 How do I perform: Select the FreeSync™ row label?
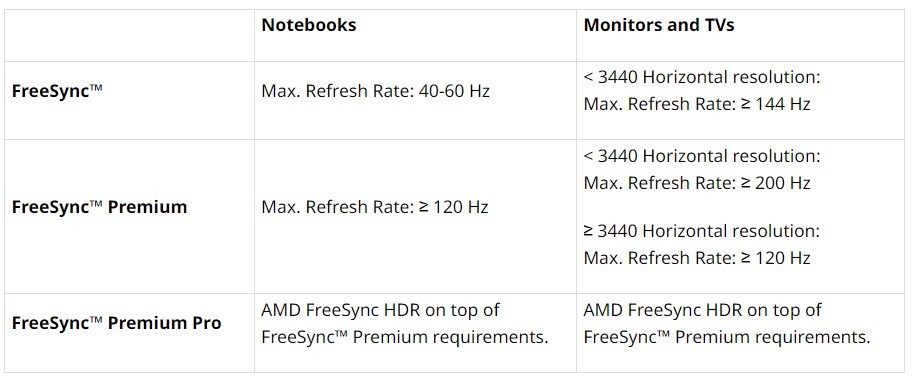point(57,92)
